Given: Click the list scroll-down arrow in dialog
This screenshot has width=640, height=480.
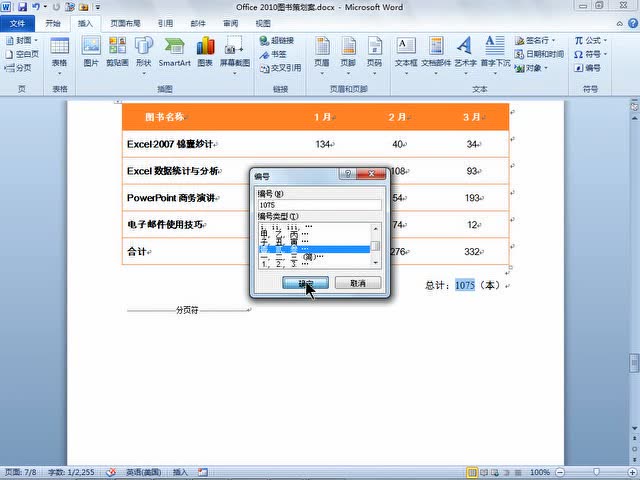Looking at the screenshot, I should 376,263.
